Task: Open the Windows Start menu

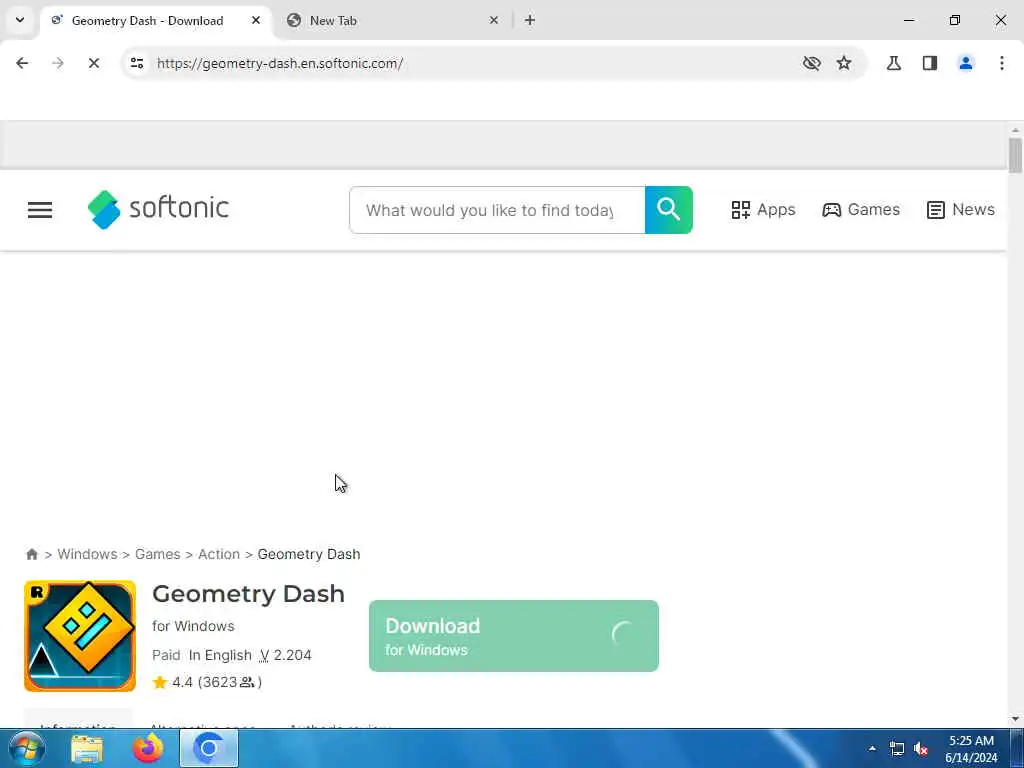Action: coord(27,748)
